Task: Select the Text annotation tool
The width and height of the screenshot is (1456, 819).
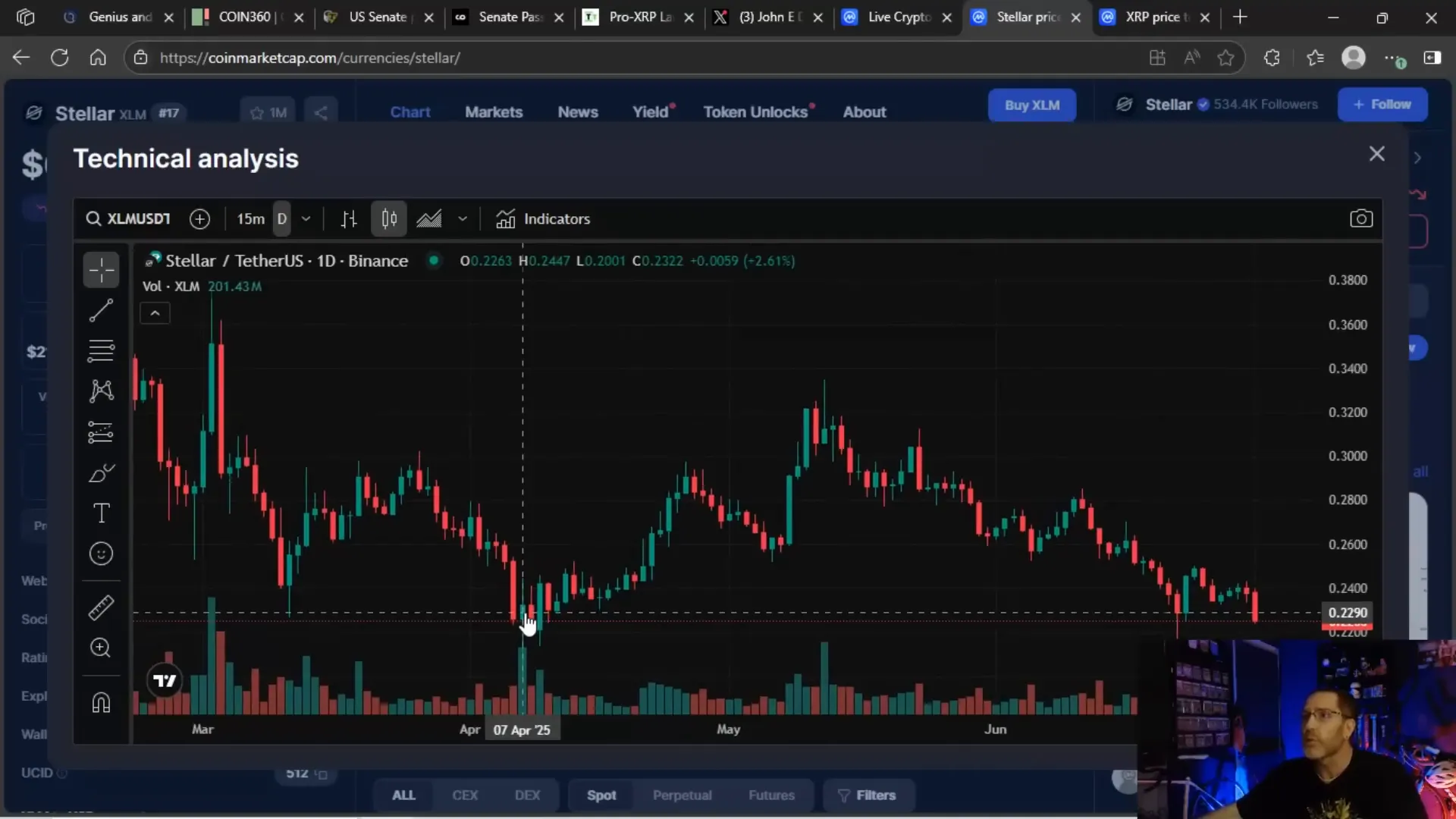Action: click(x=101, y=513)
